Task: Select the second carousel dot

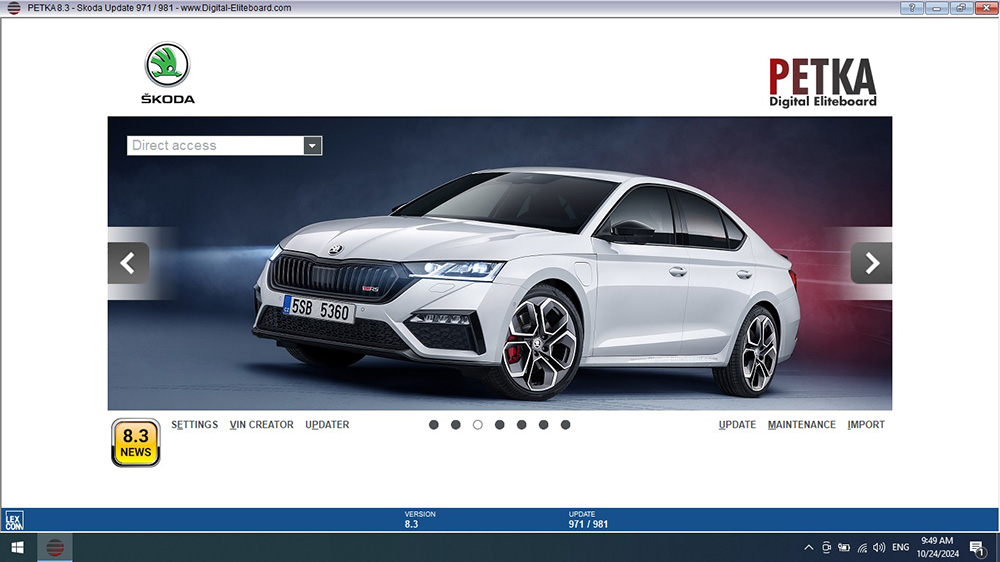Action: pyautogui.click(x=455, y=425)
